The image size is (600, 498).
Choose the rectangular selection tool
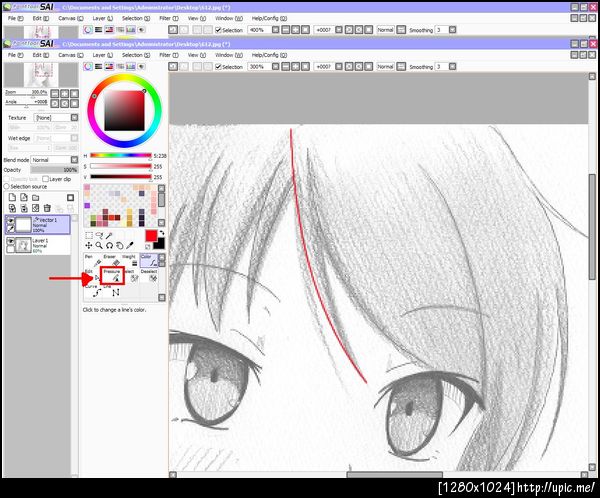click(x=89, y=235)
